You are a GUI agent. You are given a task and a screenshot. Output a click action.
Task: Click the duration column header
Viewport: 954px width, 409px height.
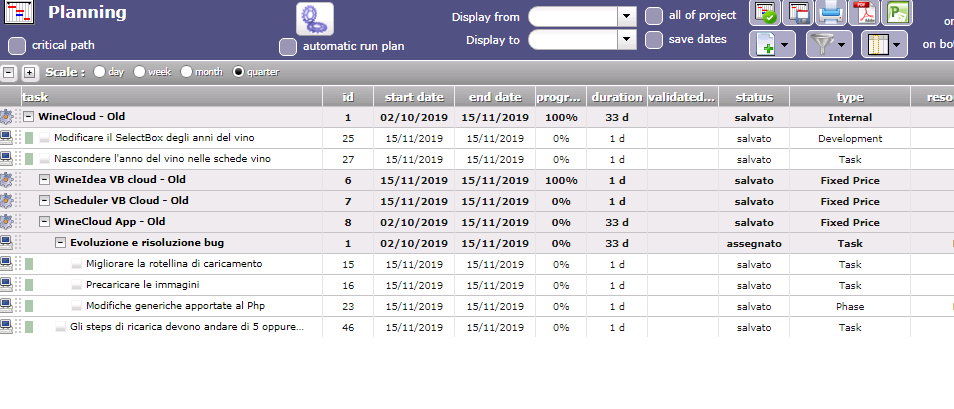pos(617,97)
